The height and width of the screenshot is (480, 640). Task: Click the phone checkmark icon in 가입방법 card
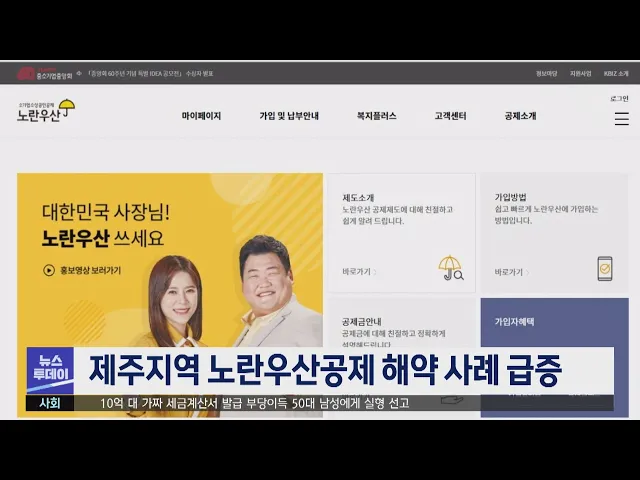click(604, 268)
